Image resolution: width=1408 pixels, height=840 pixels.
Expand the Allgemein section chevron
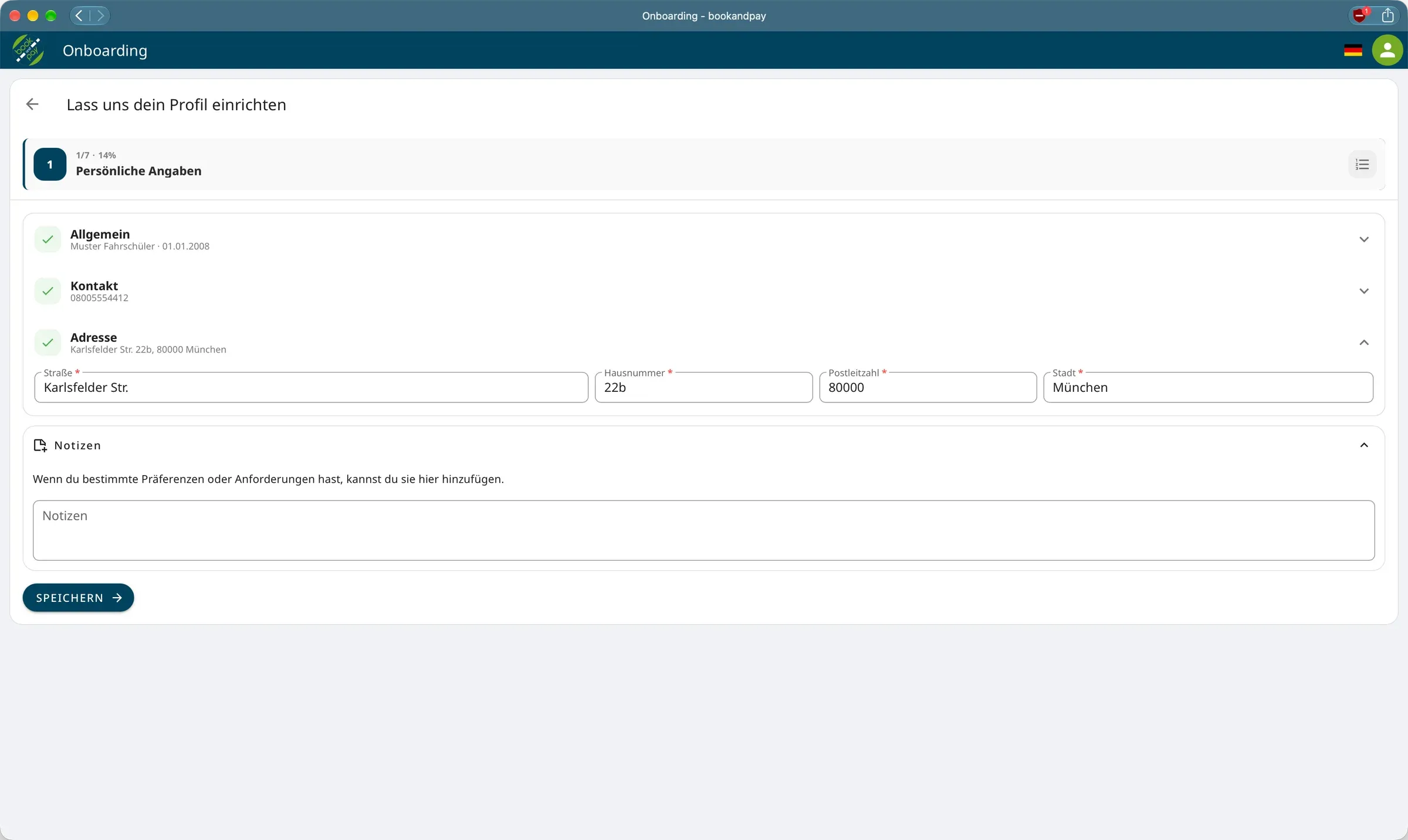(x=1364, y=239)
